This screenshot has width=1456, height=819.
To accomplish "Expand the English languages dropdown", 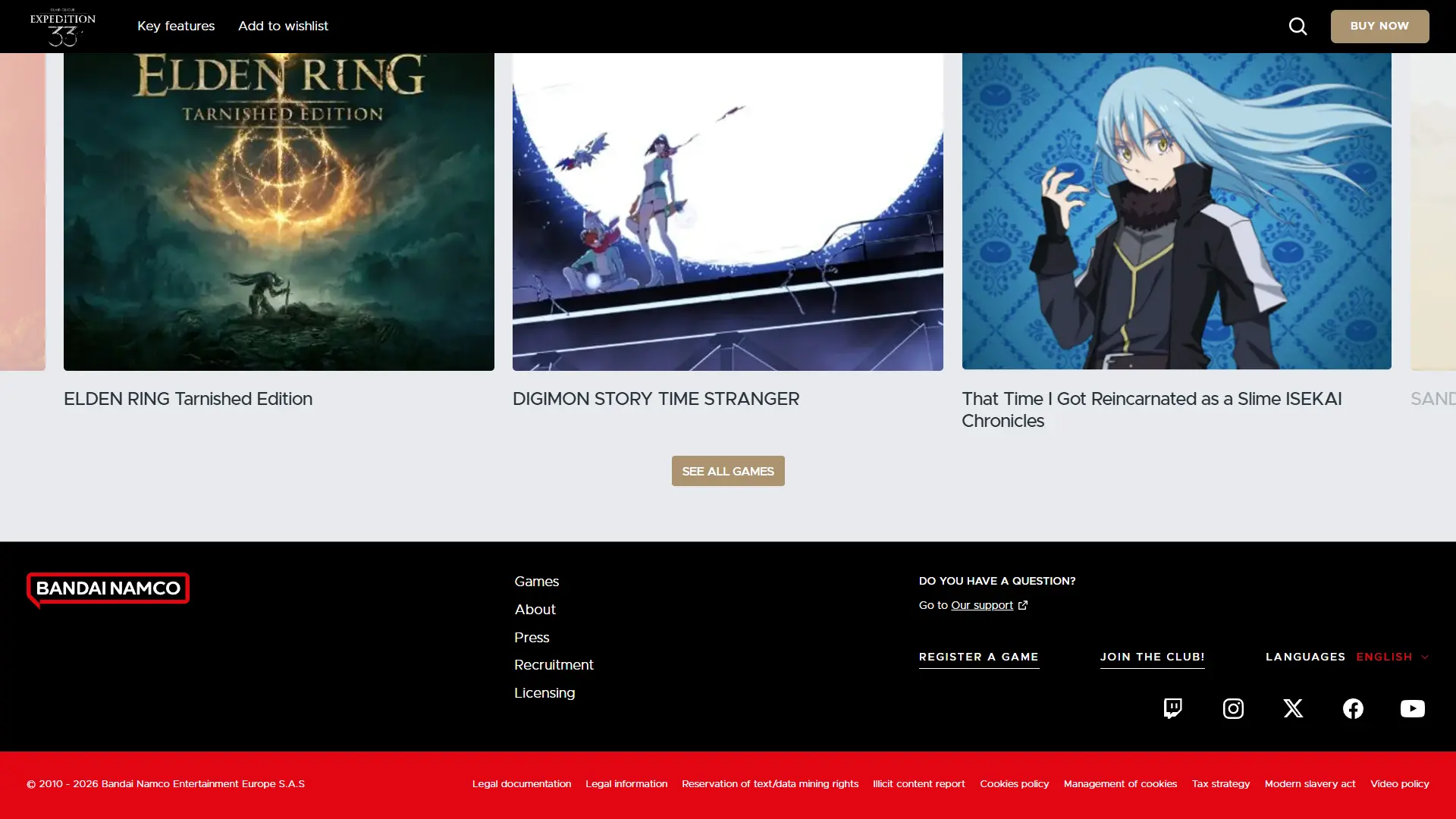I will (x=1392, y=657).
